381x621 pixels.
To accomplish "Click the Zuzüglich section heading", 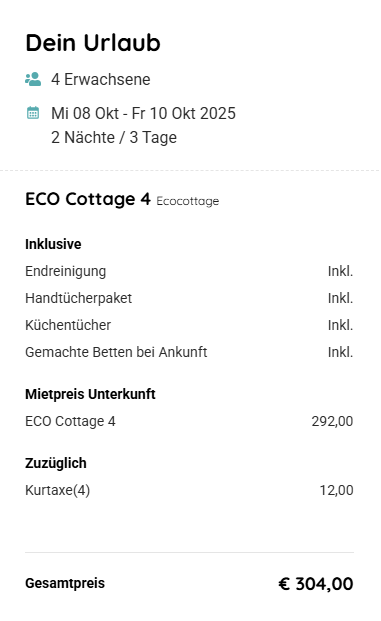I will pos(56,463).
